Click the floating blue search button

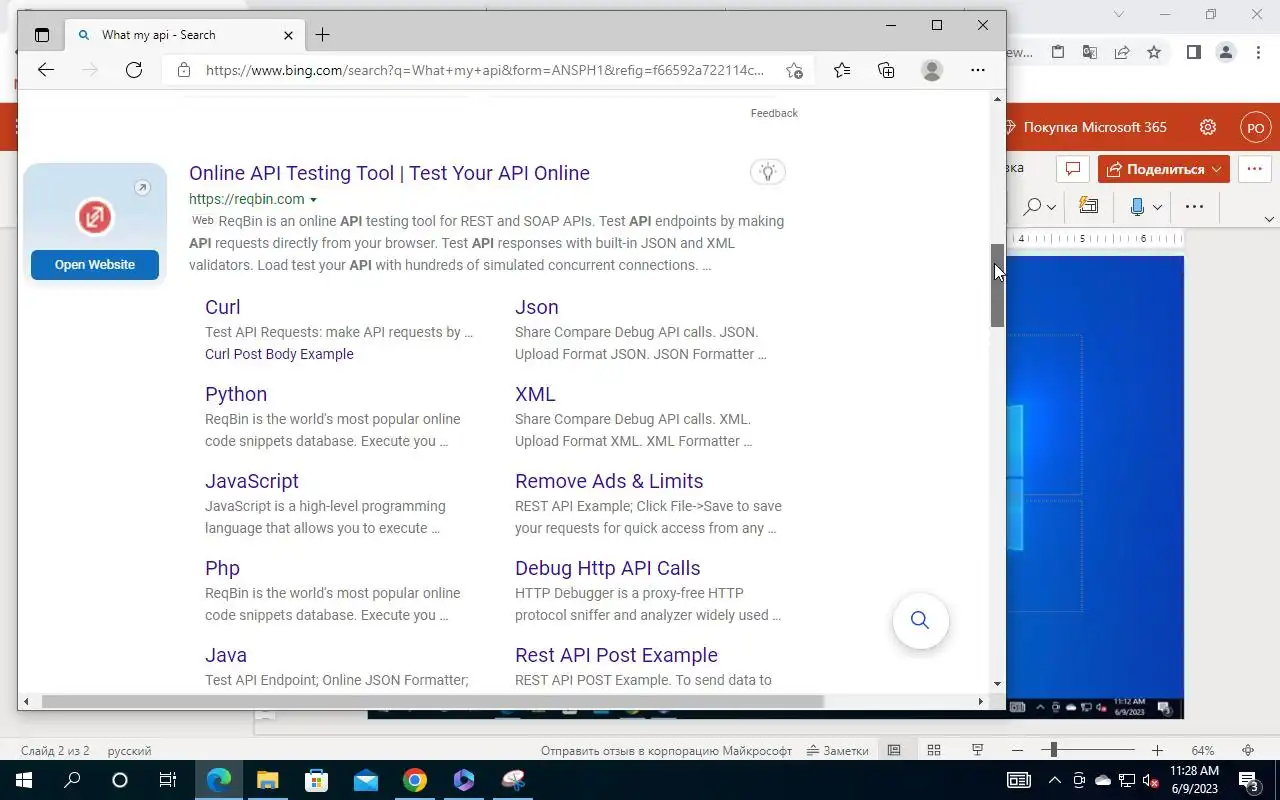click(x=920, y=621)
